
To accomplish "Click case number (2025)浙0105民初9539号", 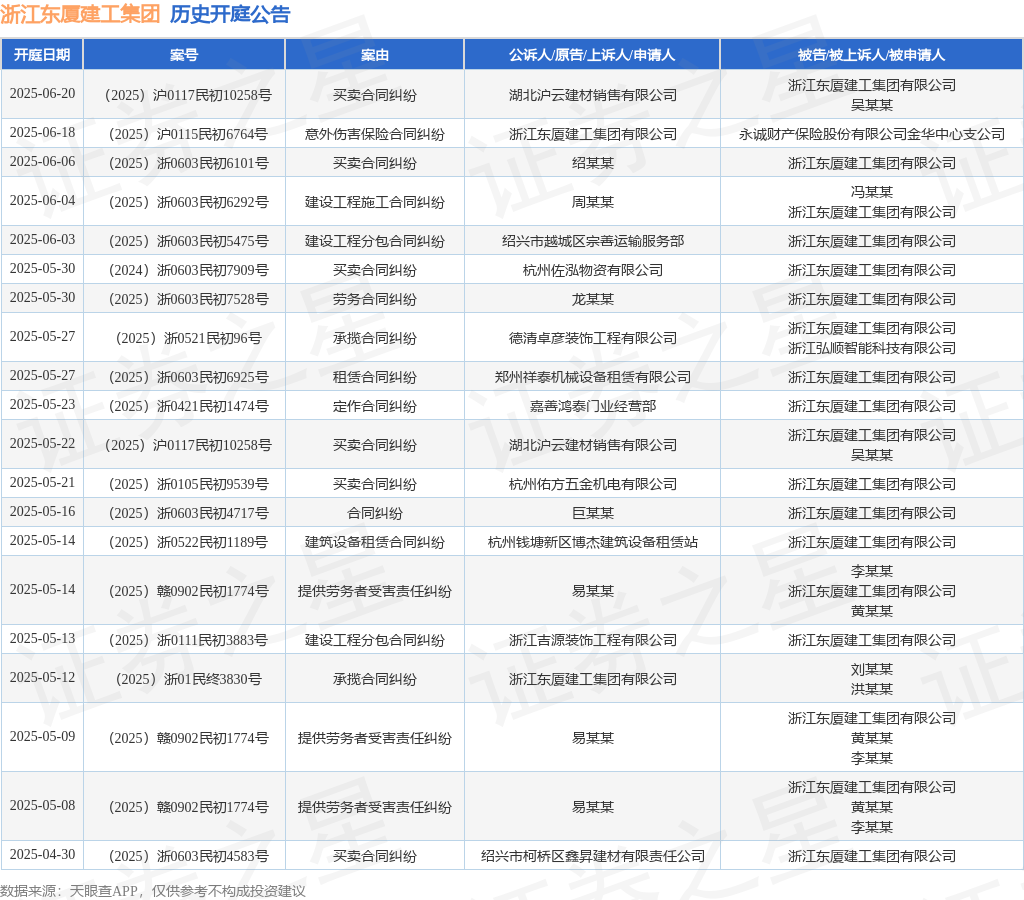I will (x=188, y=484).
